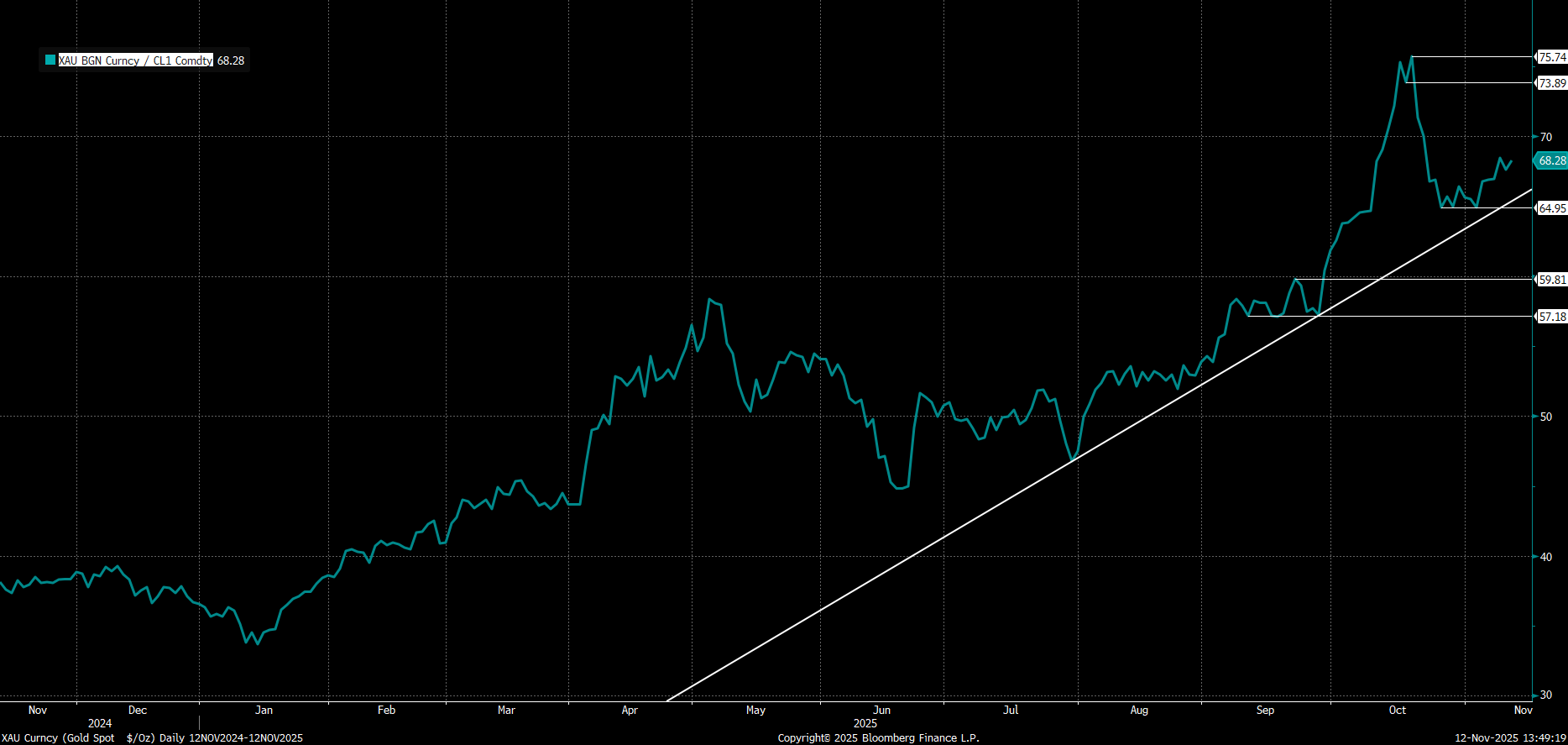1568x745 pixels.
Task: Select the 64.95 support level tag
Action: pyautogui.click(x=1552, y=208)
